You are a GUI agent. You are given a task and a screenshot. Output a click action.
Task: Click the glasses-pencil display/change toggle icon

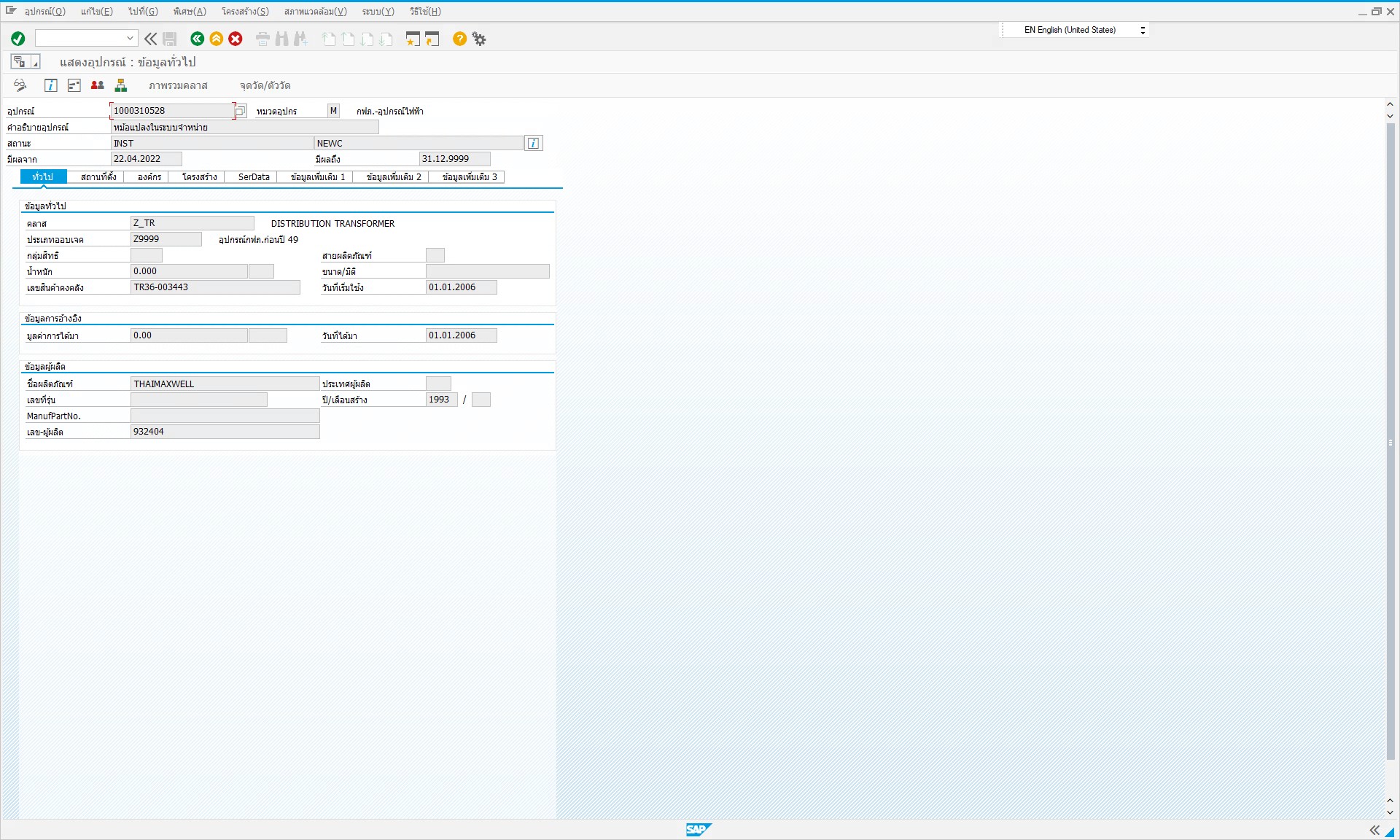tap(20, 85)
